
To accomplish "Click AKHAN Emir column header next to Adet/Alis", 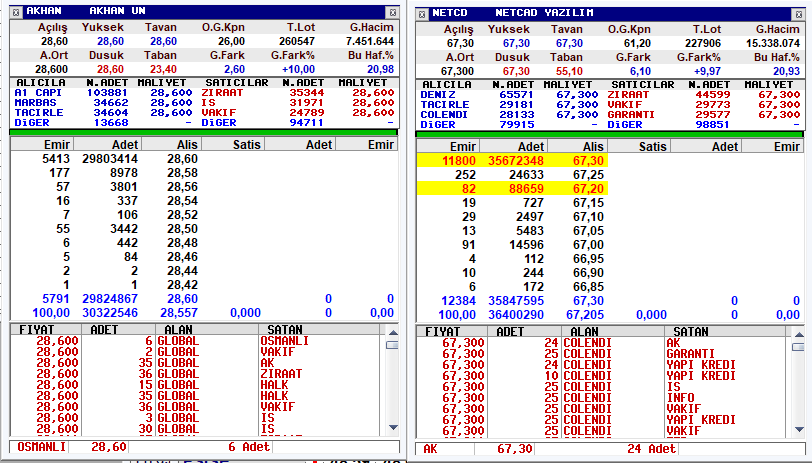I will (x=41, y=144).
